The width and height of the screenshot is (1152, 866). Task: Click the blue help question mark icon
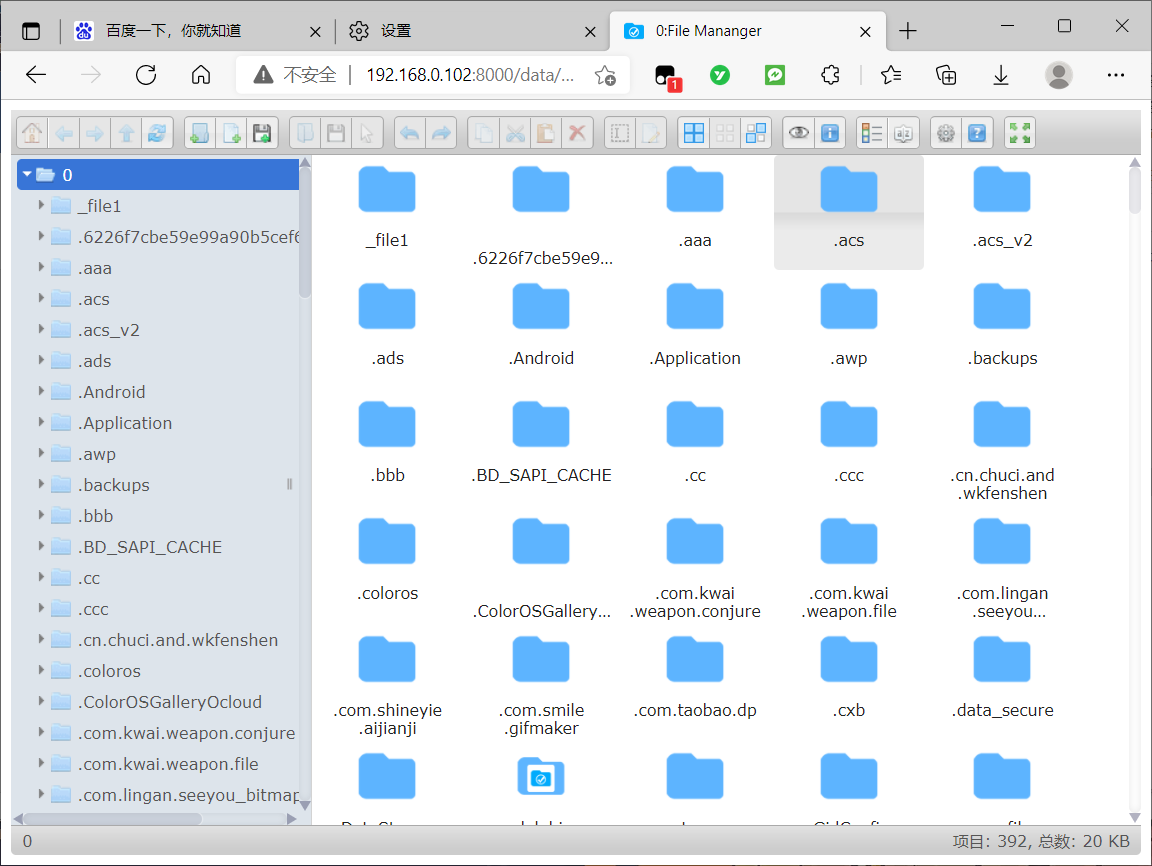(977, 133)
